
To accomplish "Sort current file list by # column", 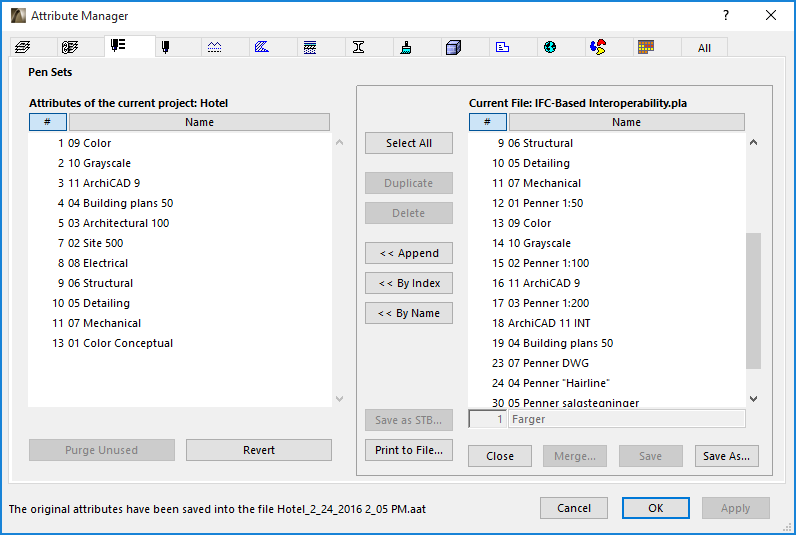I will 487,122.
